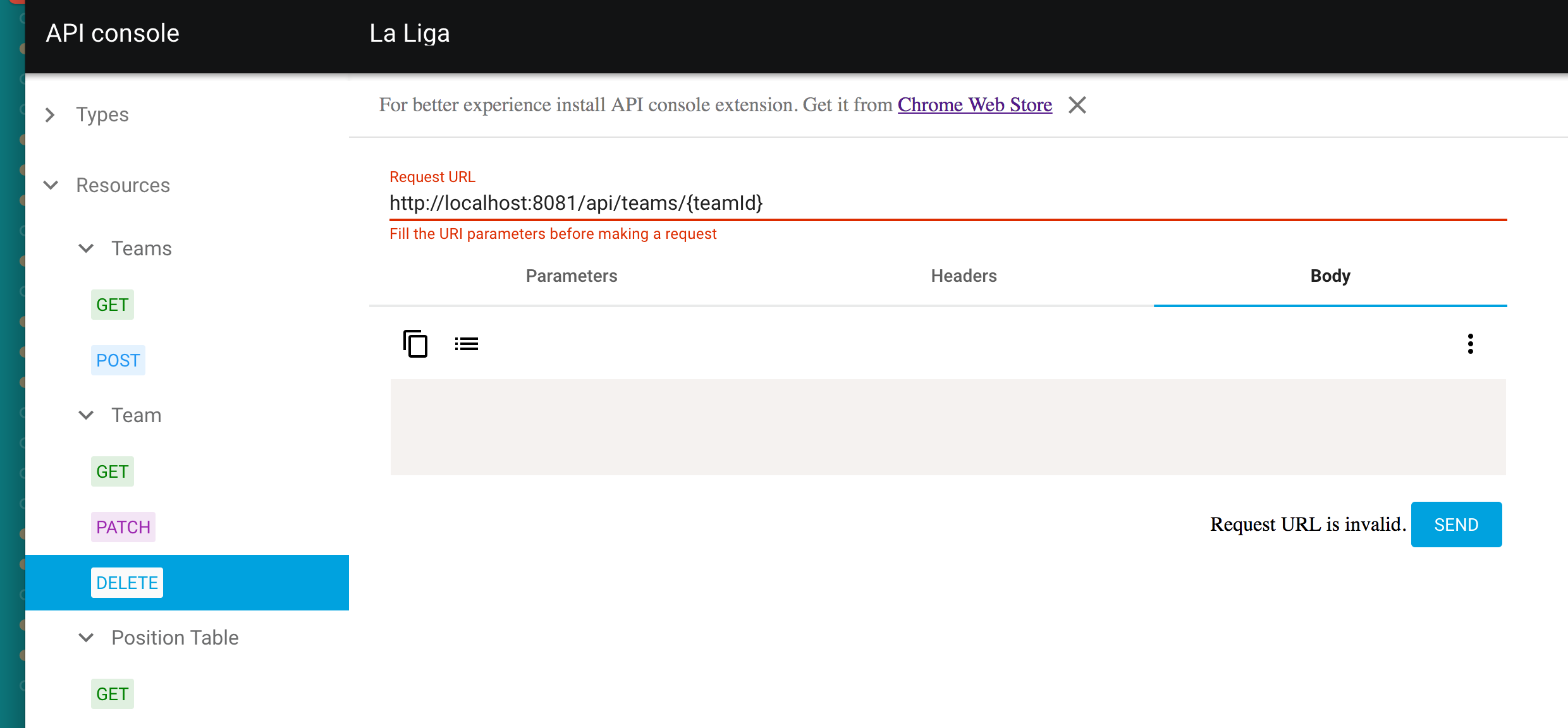Viewport: 1568px width, 728px height.
Task: Collapse the Resources section
Action: [51, 185]
